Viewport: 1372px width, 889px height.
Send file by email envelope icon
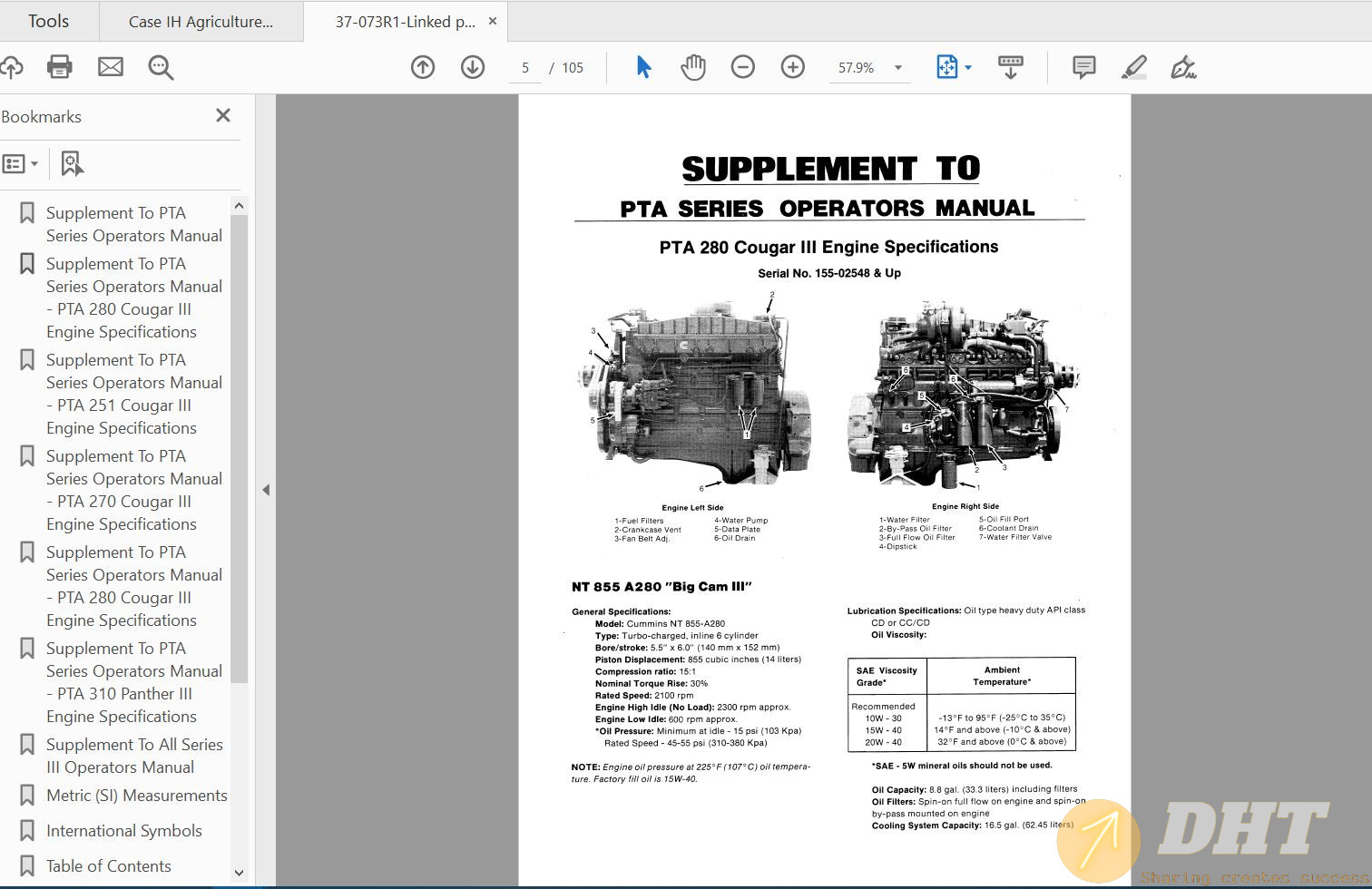111,67
